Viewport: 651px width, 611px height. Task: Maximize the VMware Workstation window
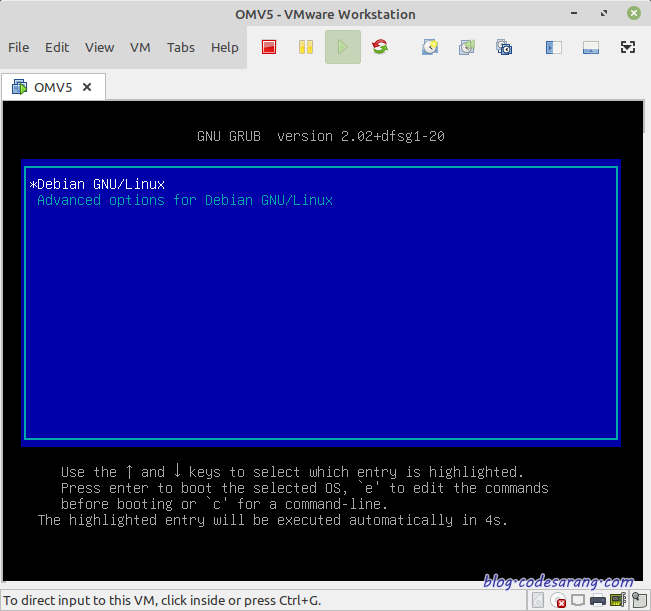(604, 13)
